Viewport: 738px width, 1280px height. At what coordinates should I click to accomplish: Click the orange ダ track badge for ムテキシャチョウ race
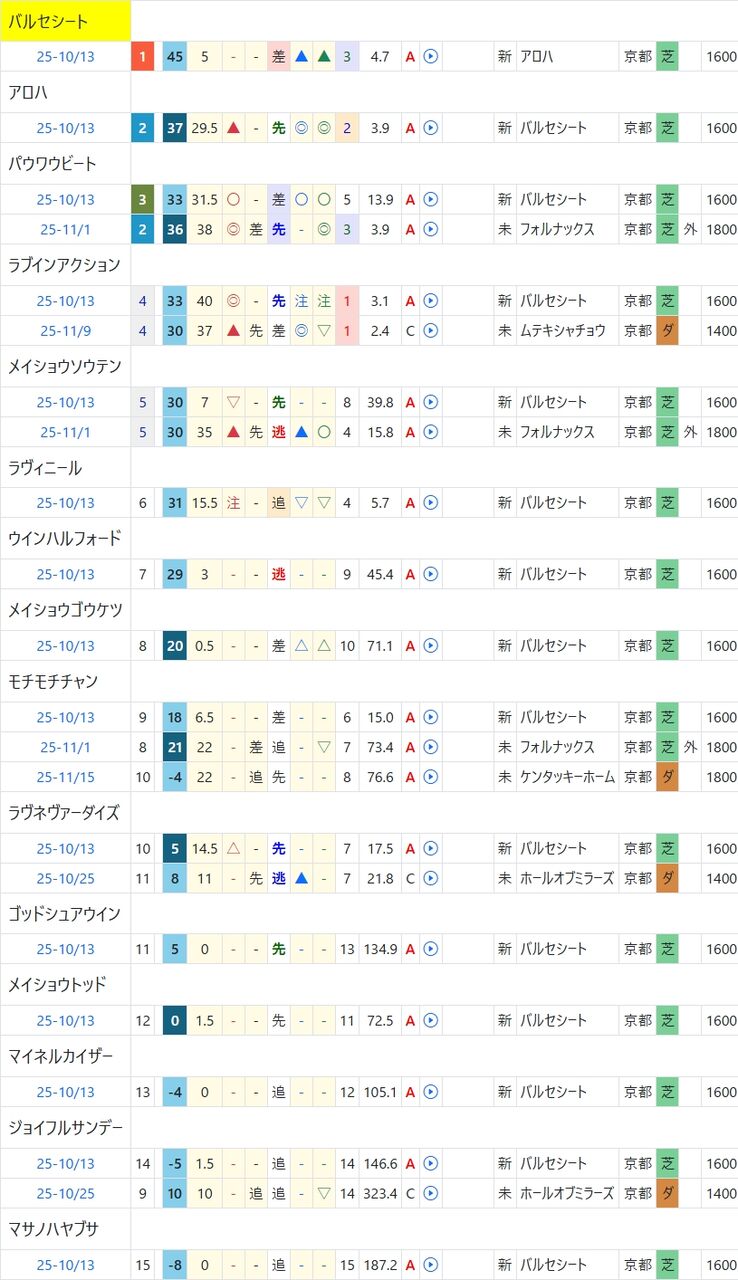pyautogui.click(x=668, y=330)
